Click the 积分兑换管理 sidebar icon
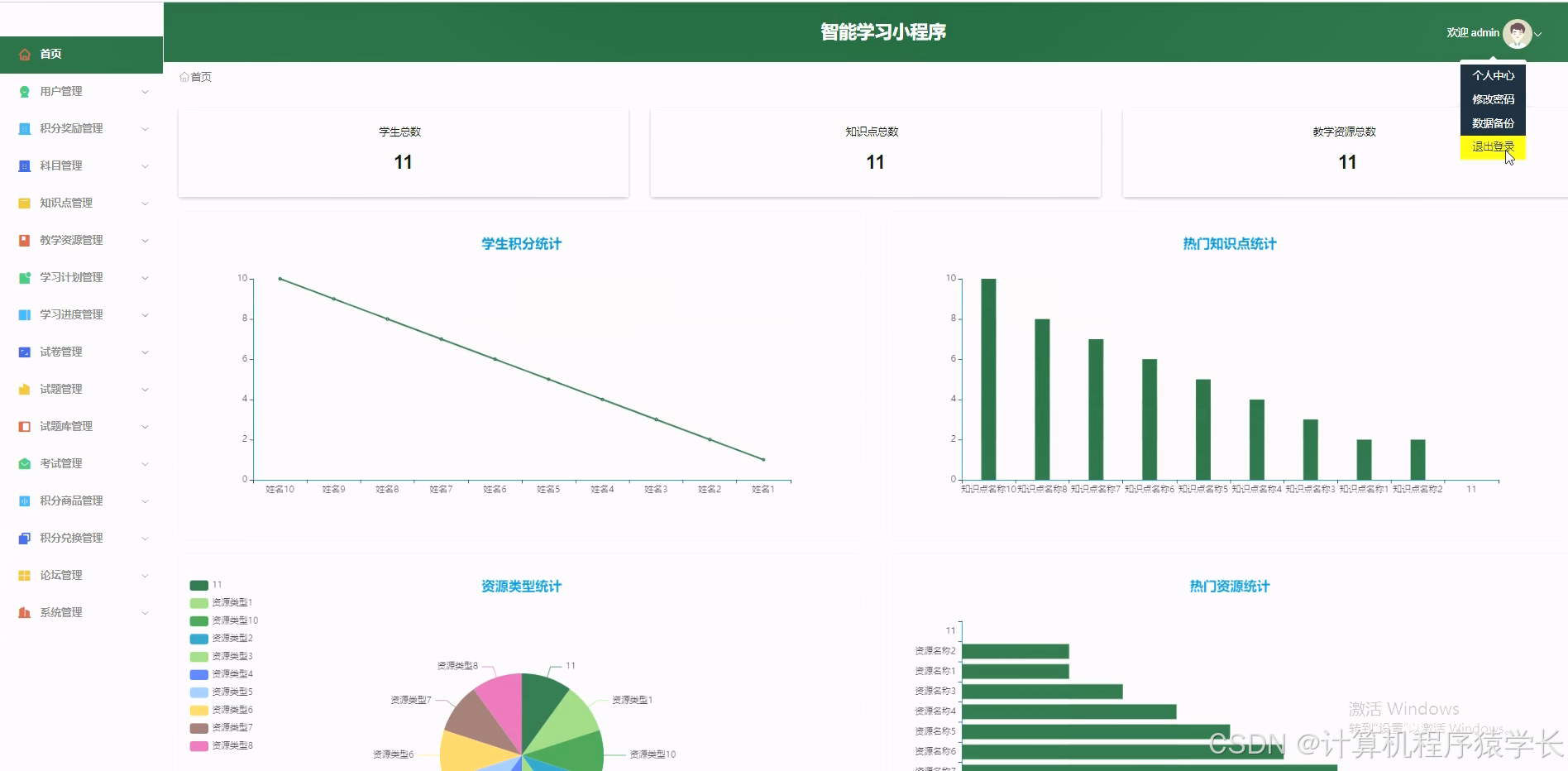 [x=25, y=538]
